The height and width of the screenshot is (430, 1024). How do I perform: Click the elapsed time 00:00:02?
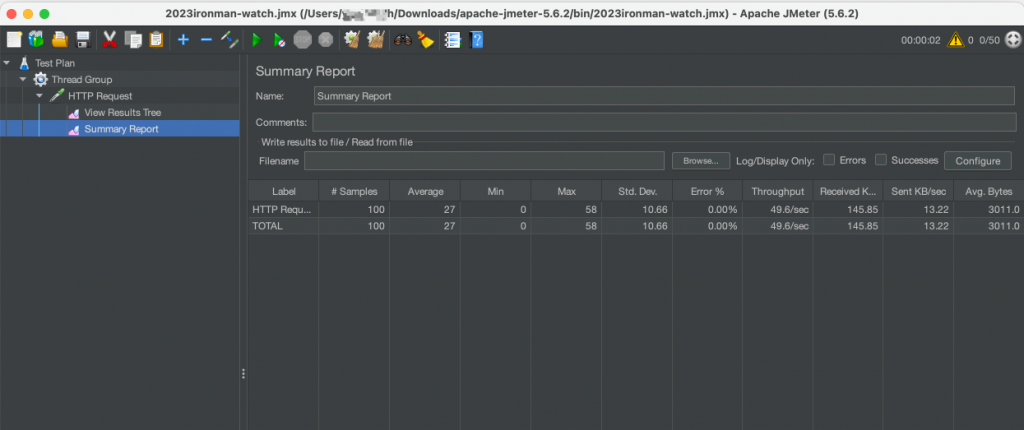tap(921, 40)
